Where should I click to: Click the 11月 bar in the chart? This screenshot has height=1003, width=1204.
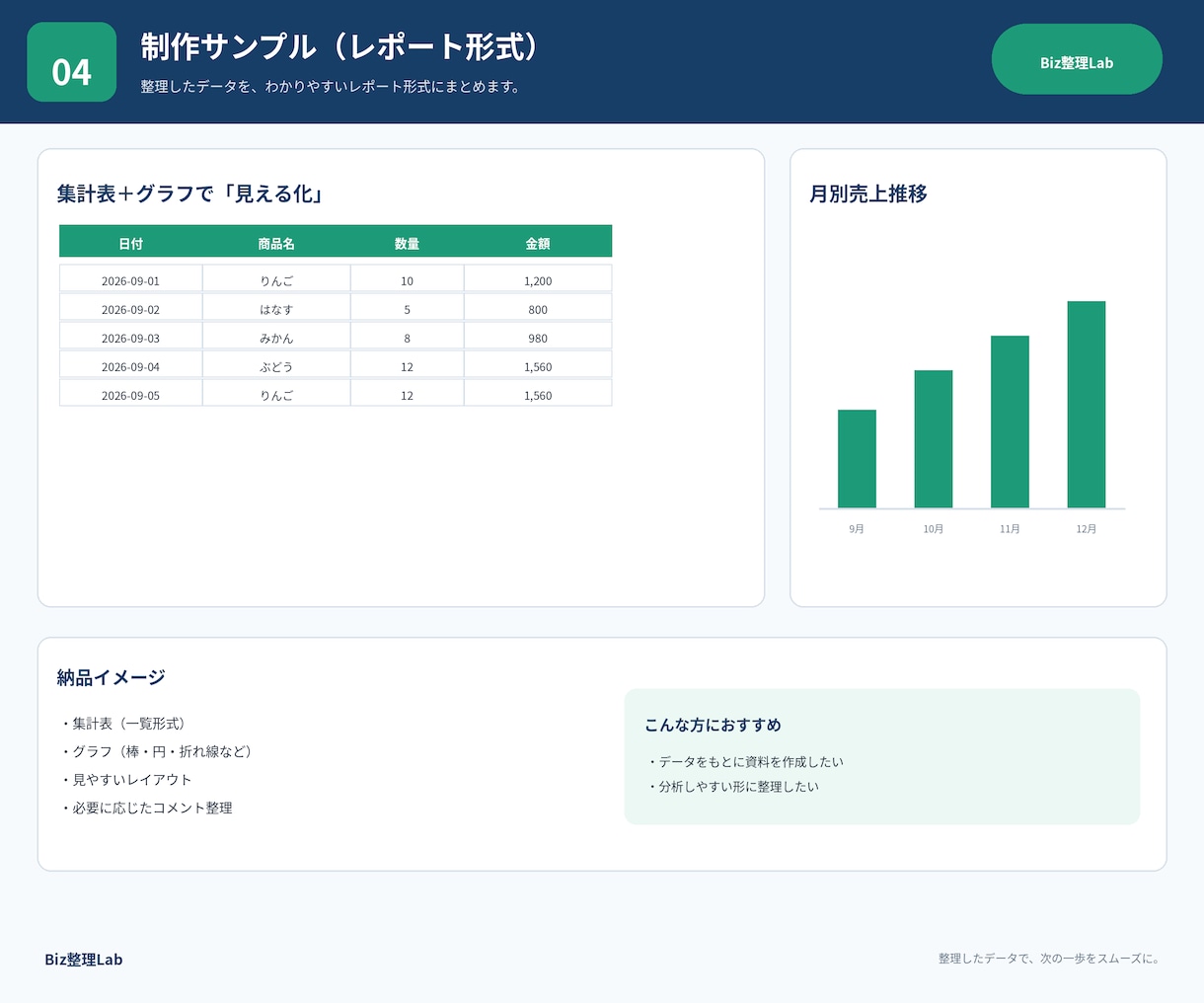tap(1010, 422)
